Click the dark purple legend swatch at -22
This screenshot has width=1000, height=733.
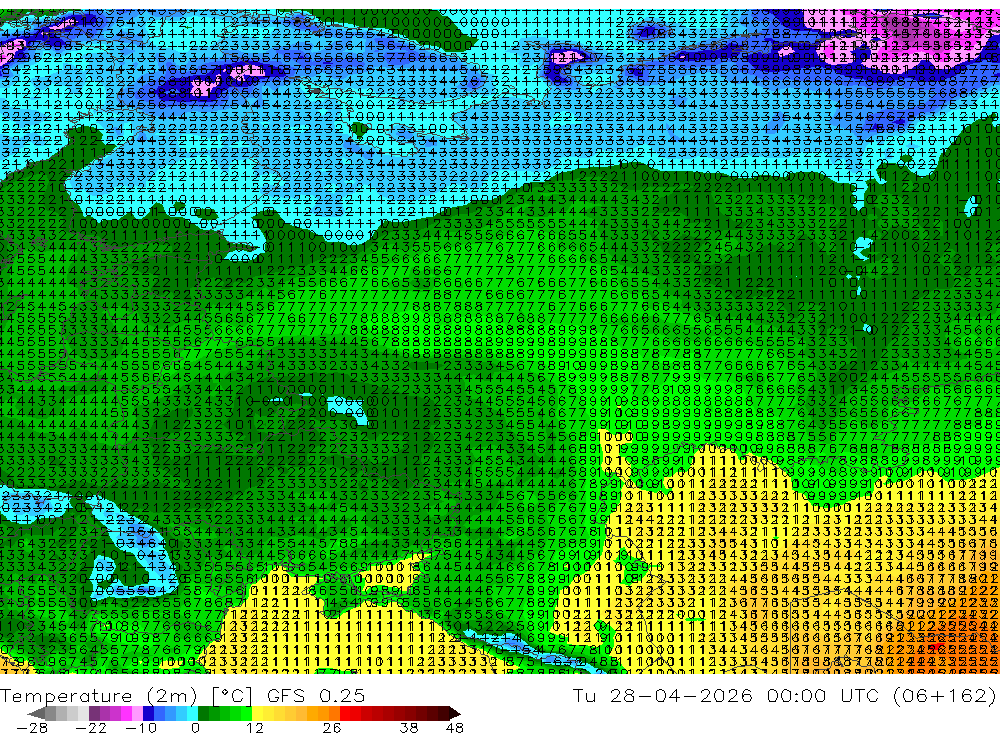coord(94,713)
